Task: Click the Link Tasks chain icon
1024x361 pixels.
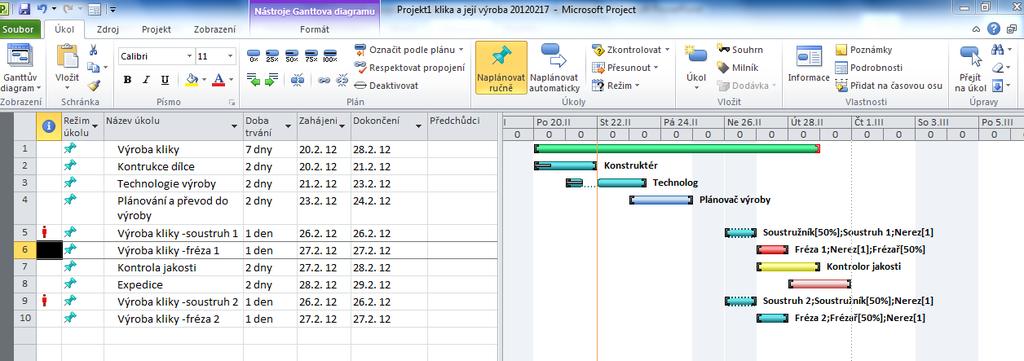Action: pyautogui.click(x=324, y=80)
